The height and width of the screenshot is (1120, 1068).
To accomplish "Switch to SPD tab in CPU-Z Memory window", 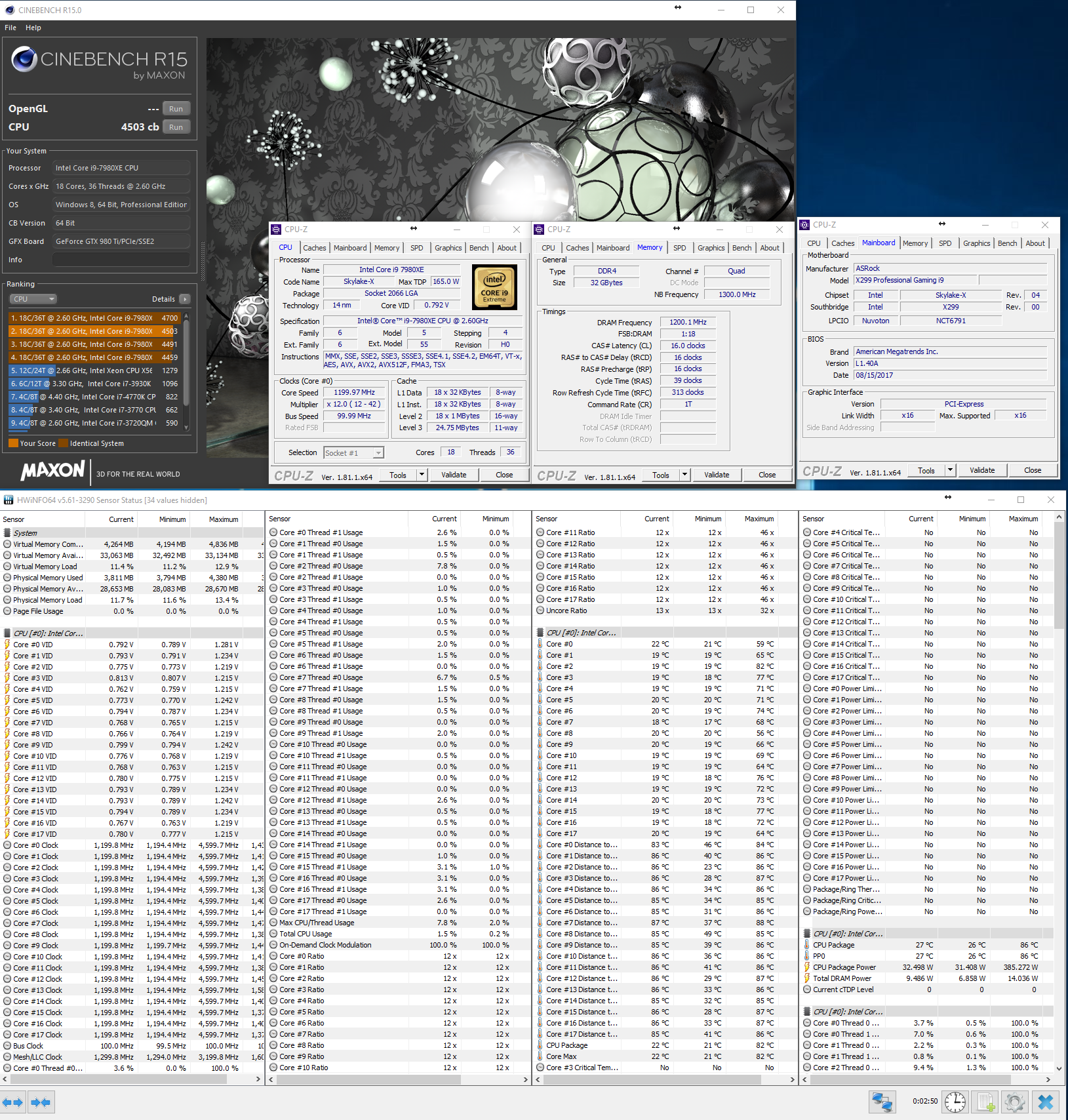I will pos(680,248).
